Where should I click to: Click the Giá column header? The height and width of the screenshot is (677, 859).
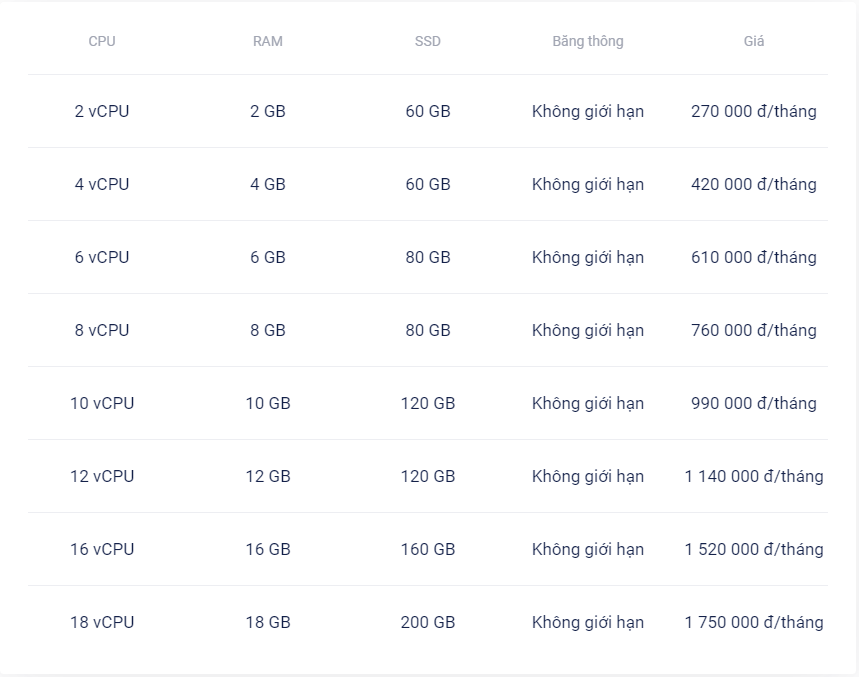tap(754, 41)
